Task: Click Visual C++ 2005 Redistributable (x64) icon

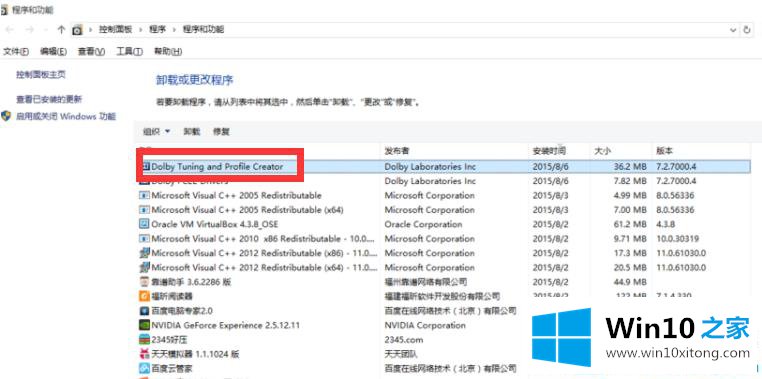Action: coord(144,210)
